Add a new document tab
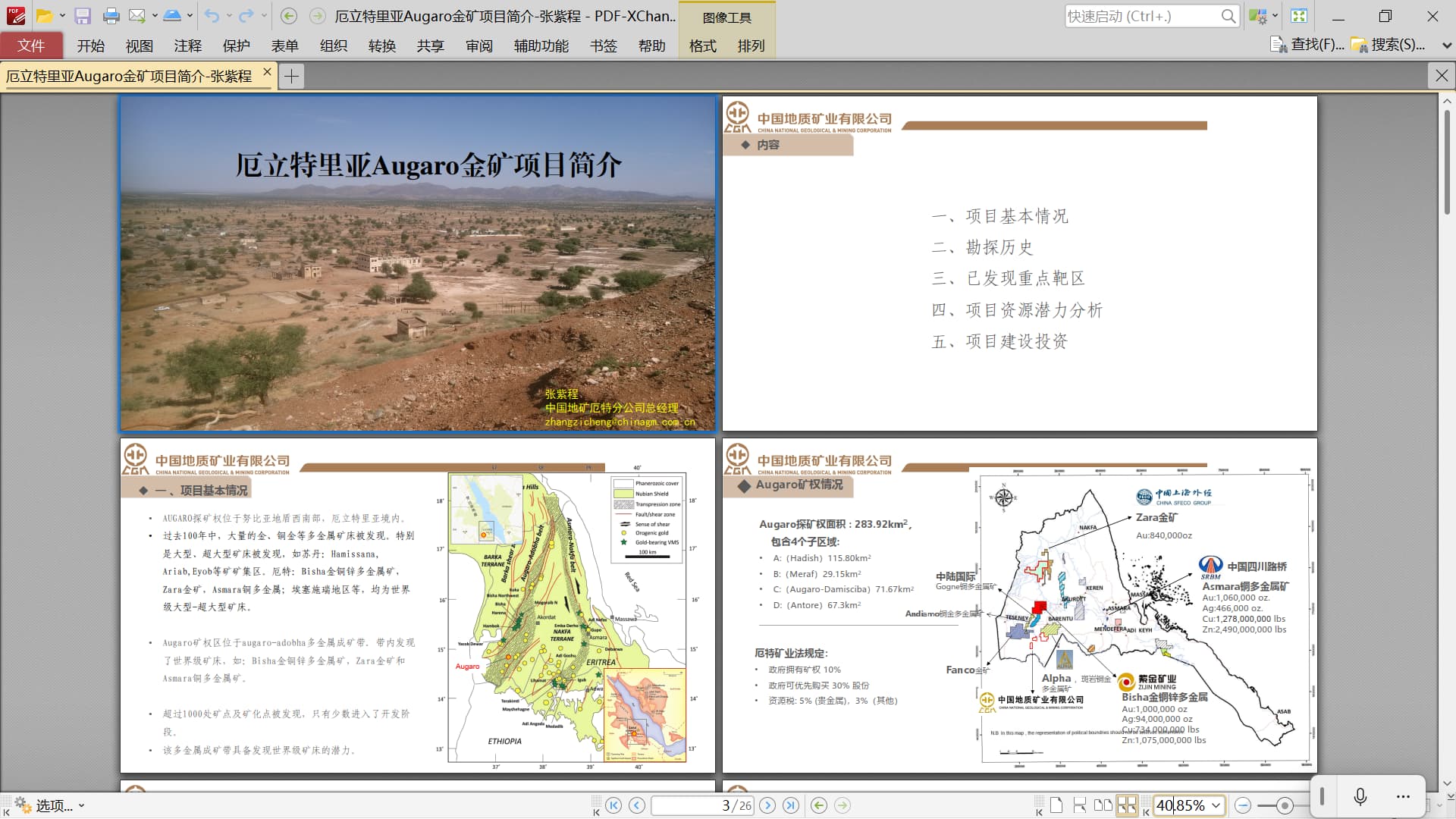Screen dimensions: 1456x819 pos(291,76)
